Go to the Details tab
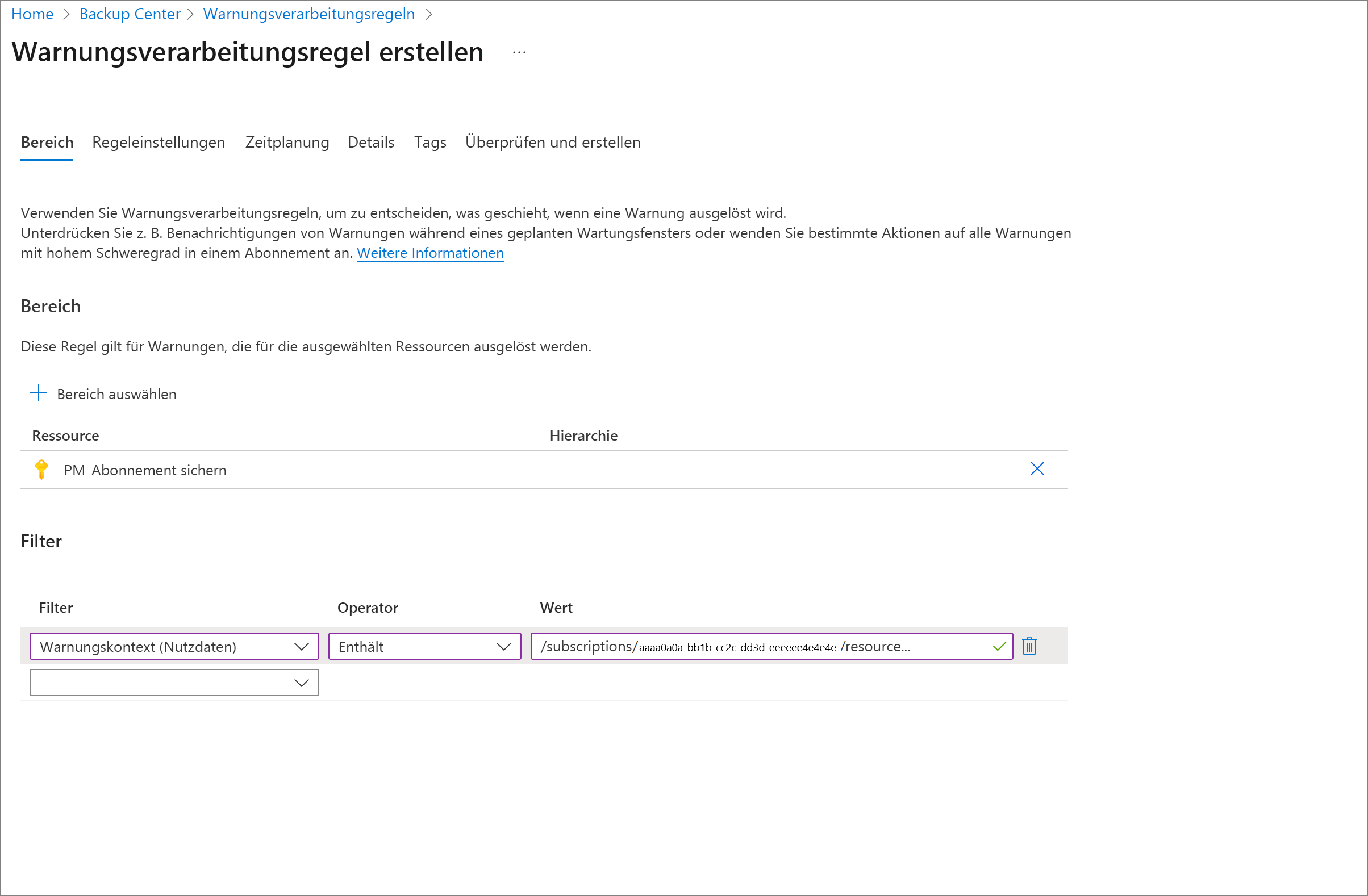 372,143
